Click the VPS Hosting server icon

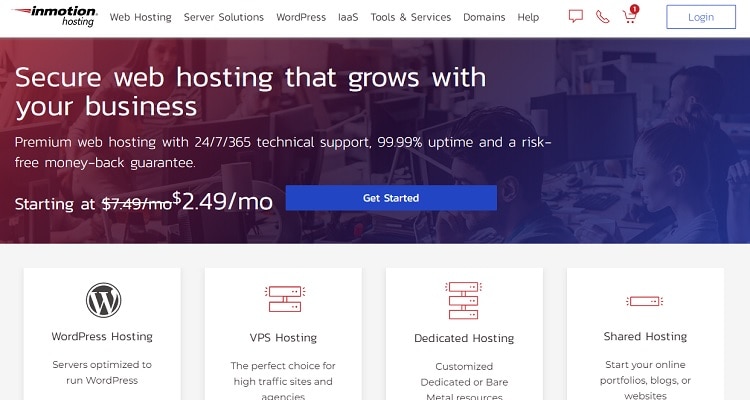tap(285, 299)
